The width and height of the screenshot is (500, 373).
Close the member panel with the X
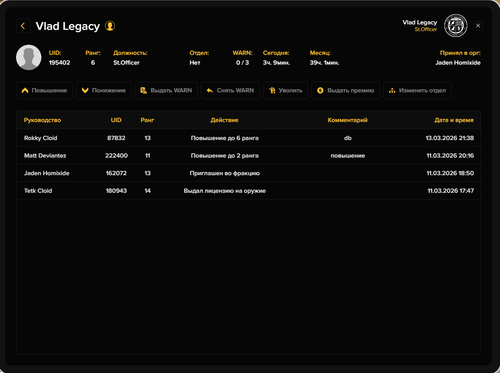pos(478,26)
